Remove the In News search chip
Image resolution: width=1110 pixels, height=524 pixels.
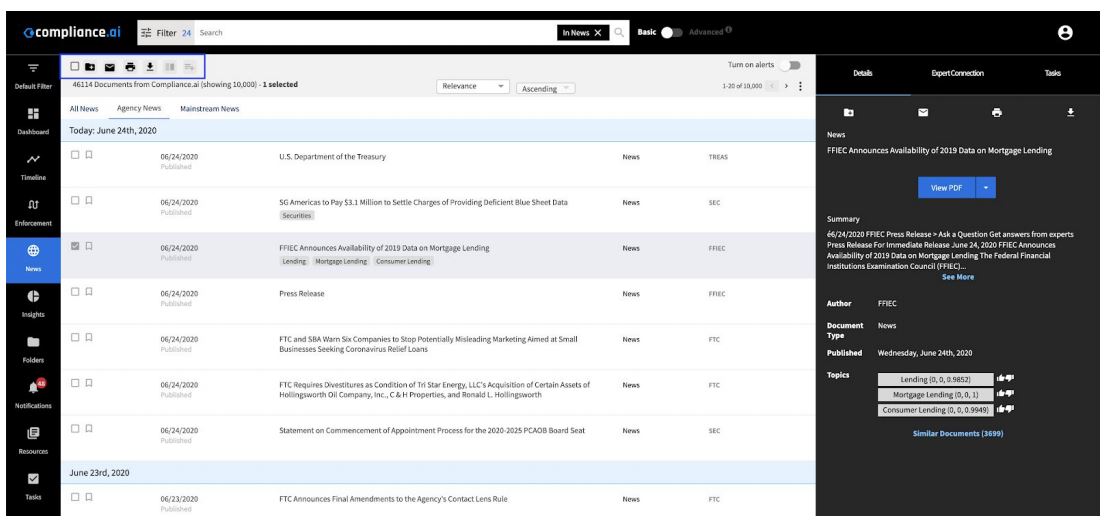[597, 33]
